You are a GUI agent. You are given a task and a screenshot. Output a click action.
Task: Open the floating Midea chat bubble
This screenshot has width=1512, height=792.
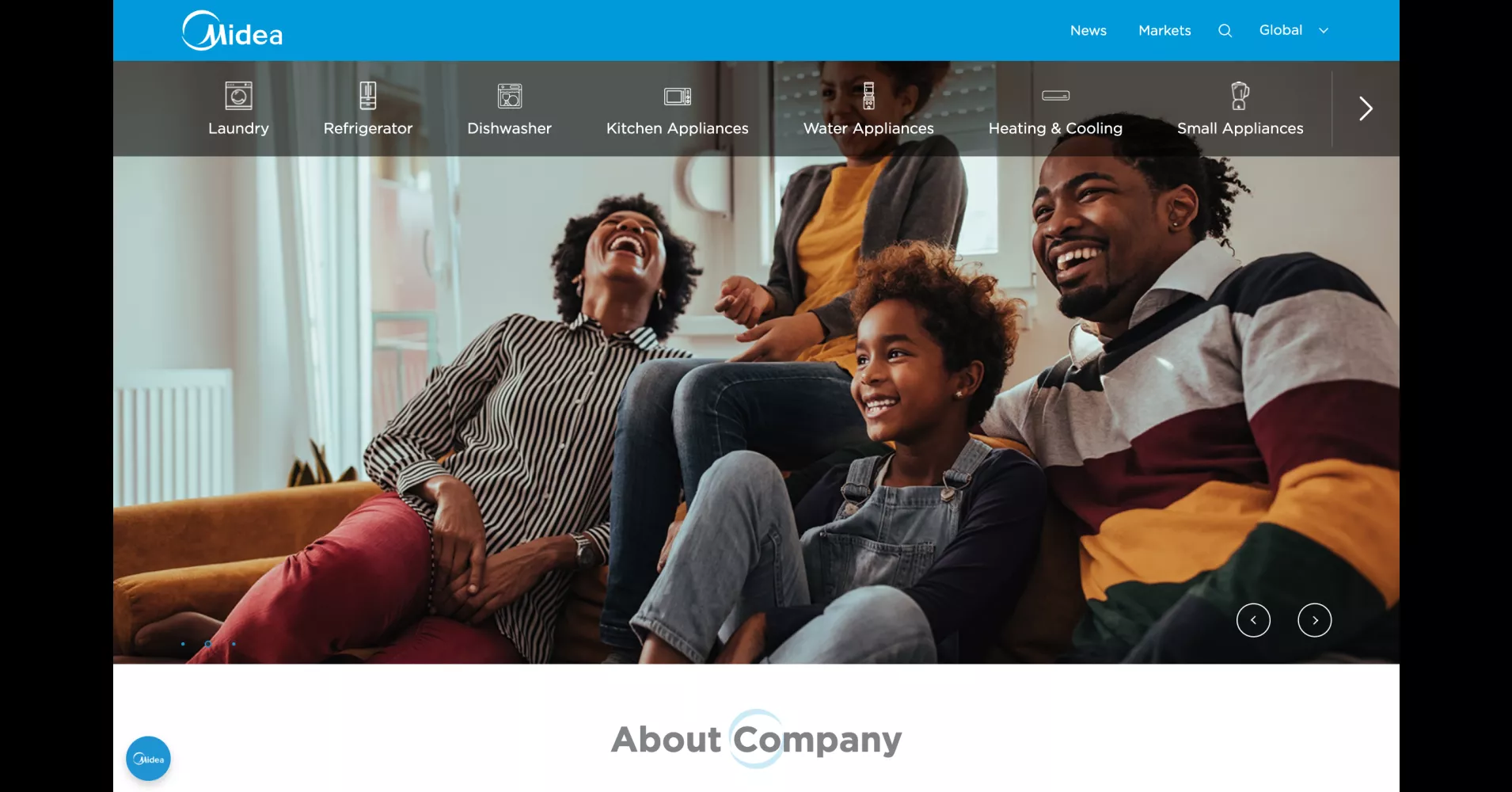[x=148, y=759]
